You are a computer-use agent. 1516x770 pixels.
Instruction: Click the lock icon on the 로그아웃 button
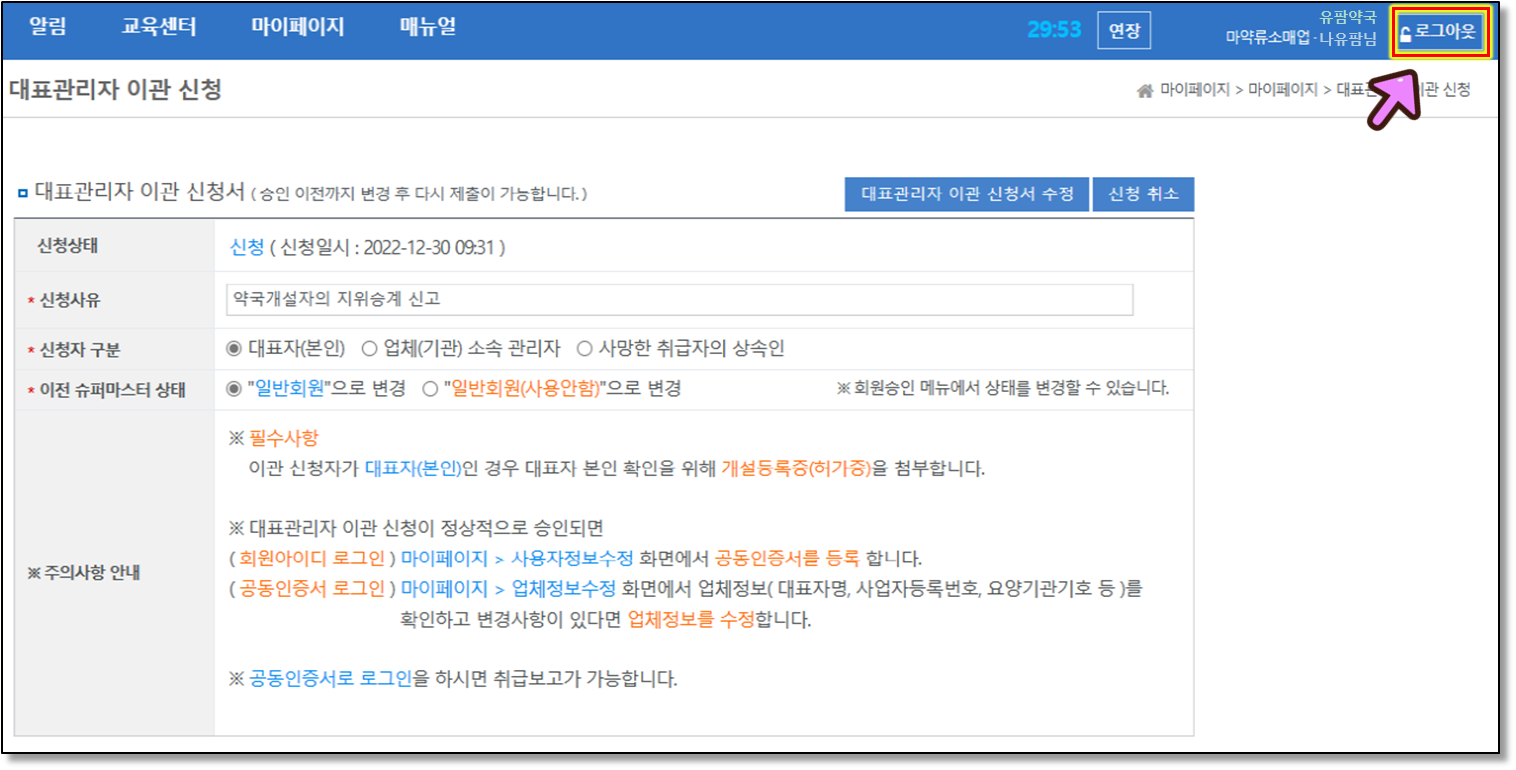click(x=1406, y=34)
